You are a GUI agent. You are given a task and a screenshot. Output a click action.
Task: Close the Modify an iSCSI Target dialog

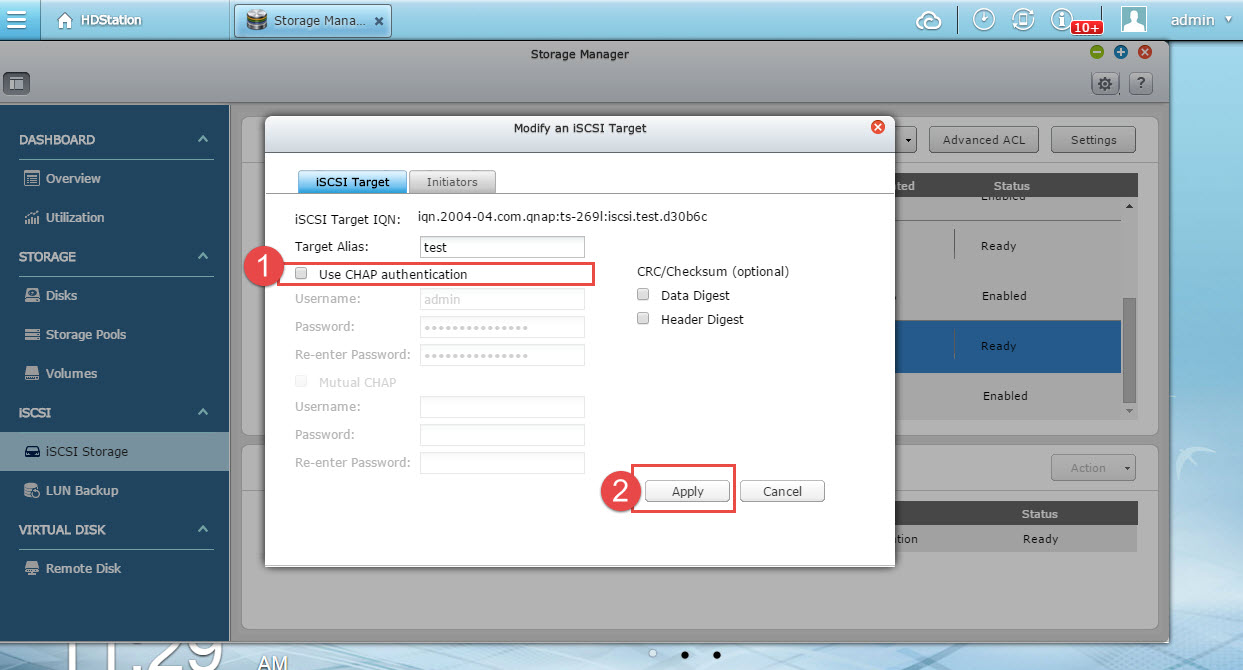click(x=878, y=127)
